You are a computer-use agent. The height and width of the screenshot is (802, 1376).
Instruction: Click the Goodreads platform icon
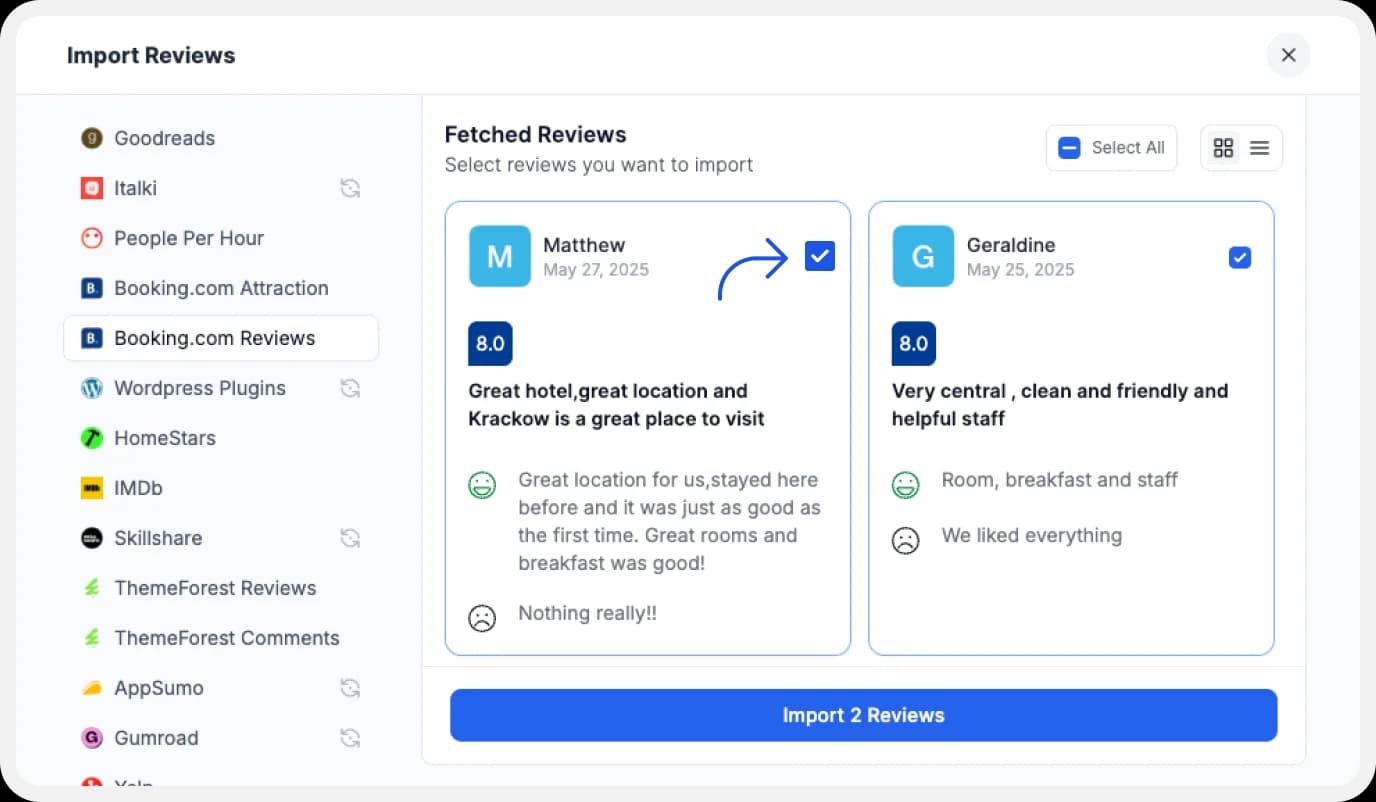click(x=91, y=138)
